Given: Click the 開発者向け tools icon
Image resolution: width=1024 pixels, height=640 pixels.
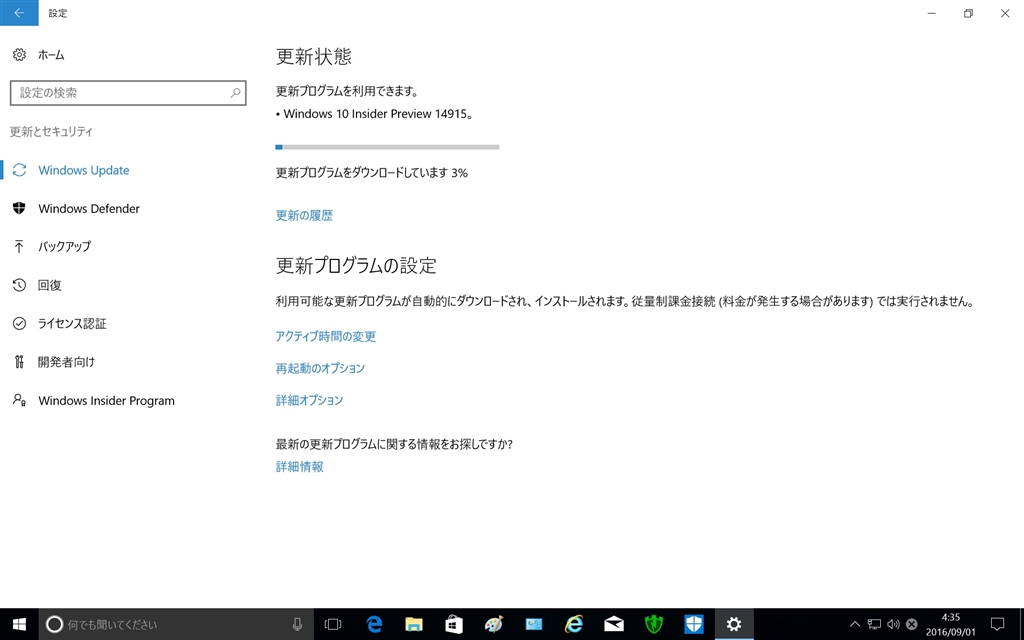Looking at the screenshot, I should pos(20,361).
